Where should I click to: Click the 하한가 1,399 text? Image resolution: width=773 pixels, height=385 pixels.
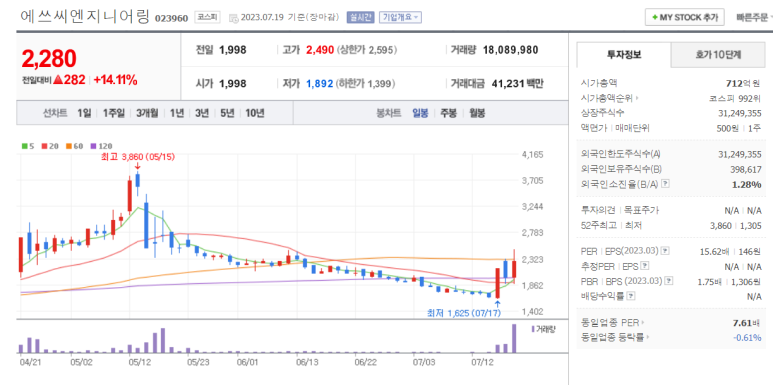[365, 84]
